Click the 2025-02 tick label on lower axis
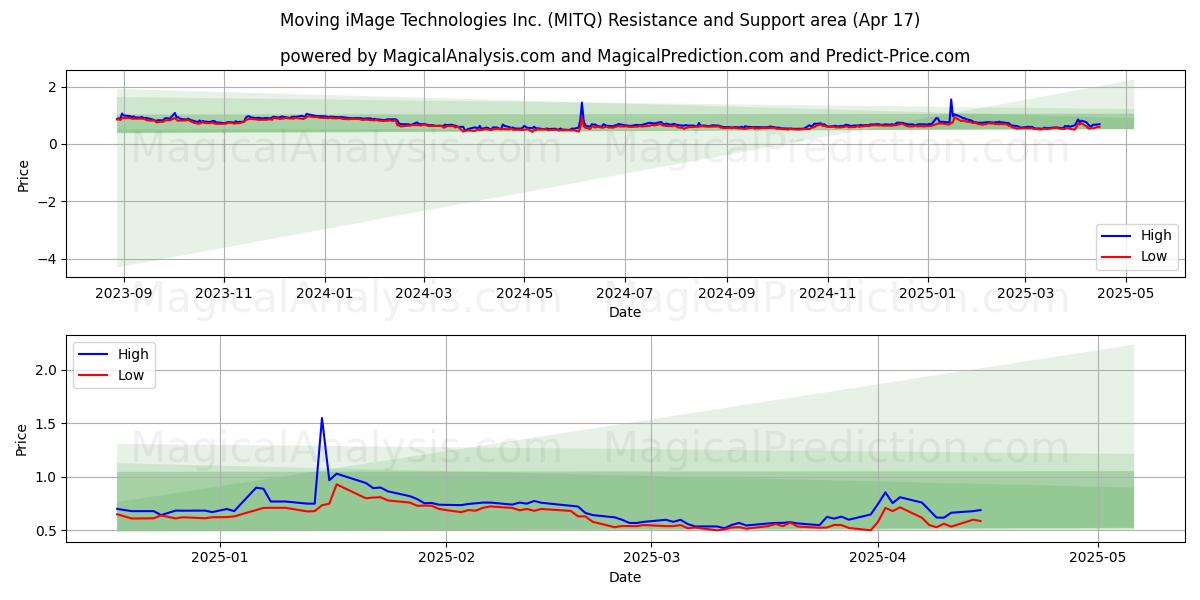Viewport: 1200px width, 600px height. pyautogui.click(x=446, y=559)
